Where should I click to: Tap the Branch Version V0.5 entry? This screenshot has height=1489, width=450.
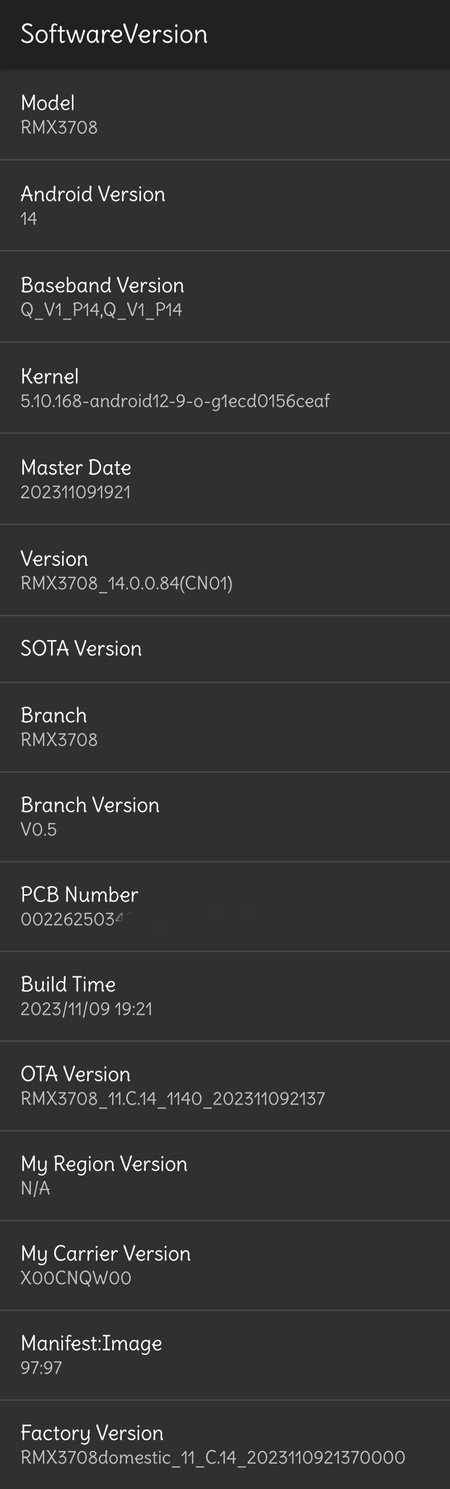click(225, 816)
